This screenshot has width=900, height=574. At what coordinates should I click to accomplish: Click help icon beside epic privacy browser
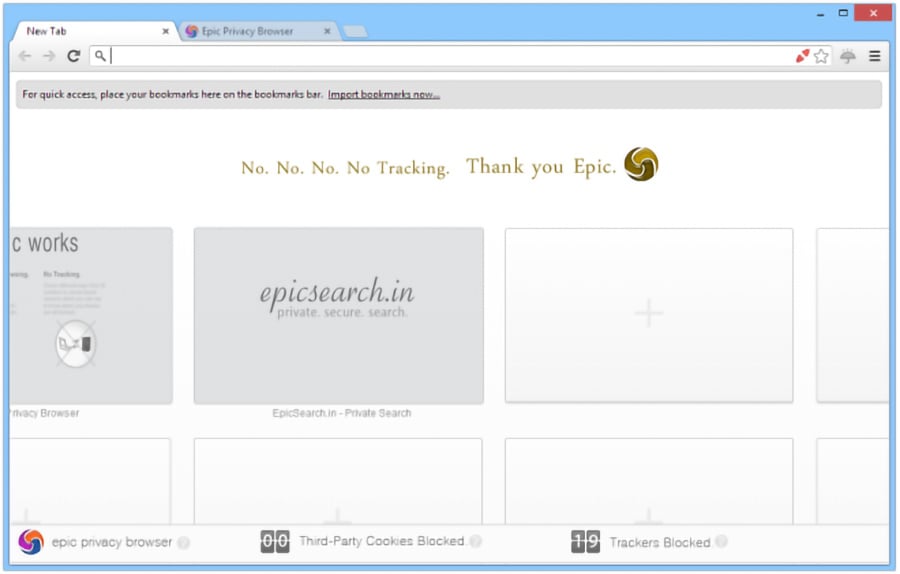click(x=184, y=542)
